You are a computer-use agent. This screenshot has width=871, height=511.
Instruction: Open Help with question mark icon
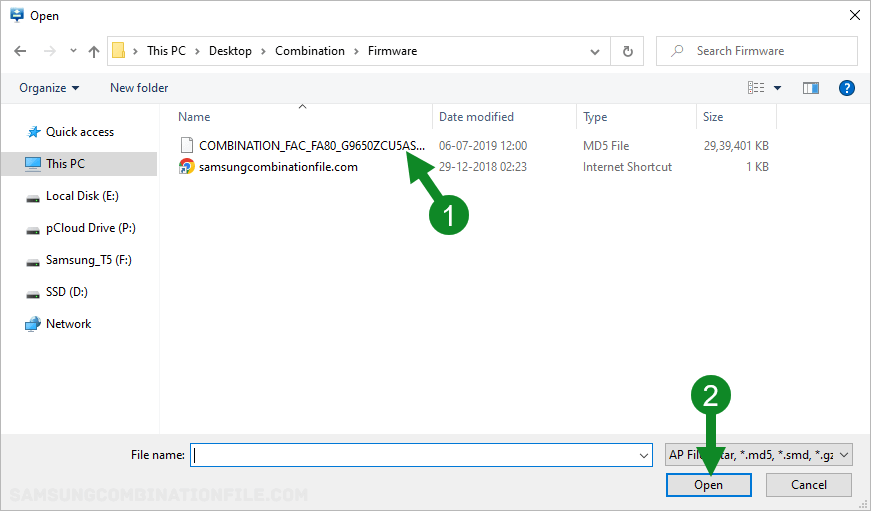(847, 88)
